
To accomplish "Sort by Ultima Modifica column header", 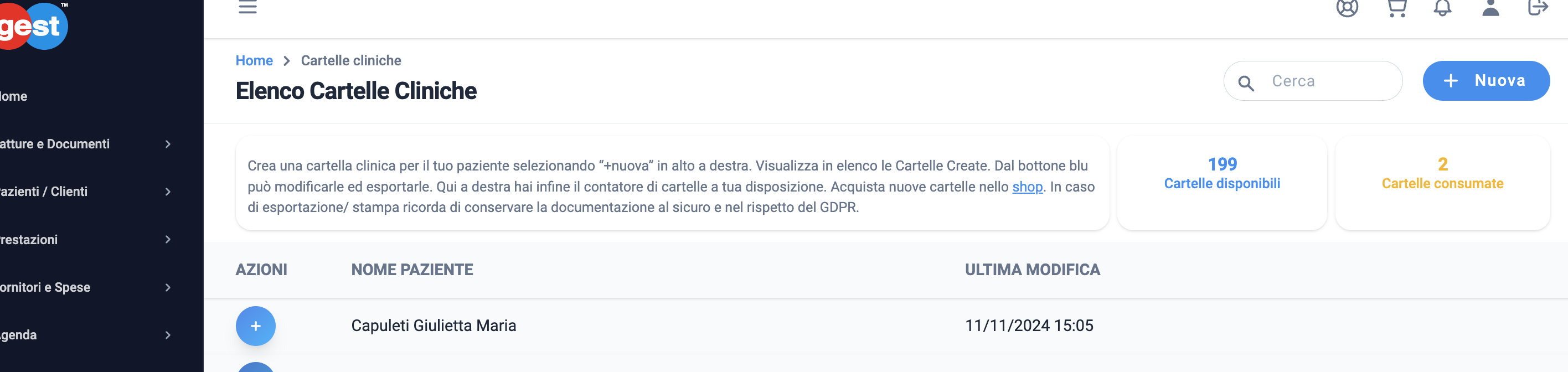I will click(x=1033, y=270).
